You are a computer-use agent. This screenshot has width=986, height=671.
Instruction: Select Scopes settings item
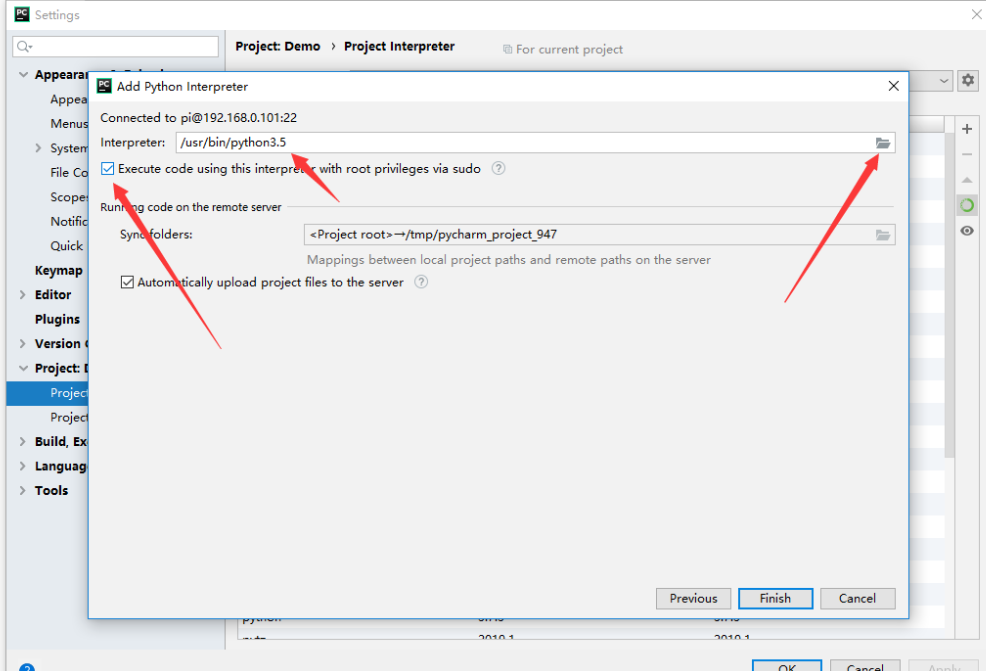(x=69, y=197)
